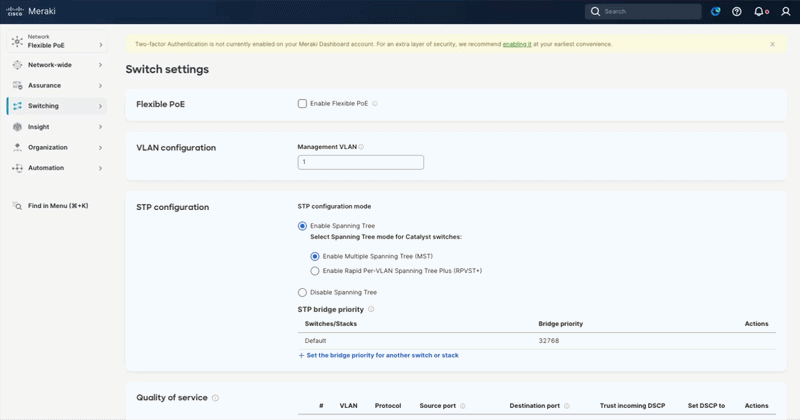800x420 pixels.
Task: Click the Automation sidebar icon
Action: tap(17, 167)
